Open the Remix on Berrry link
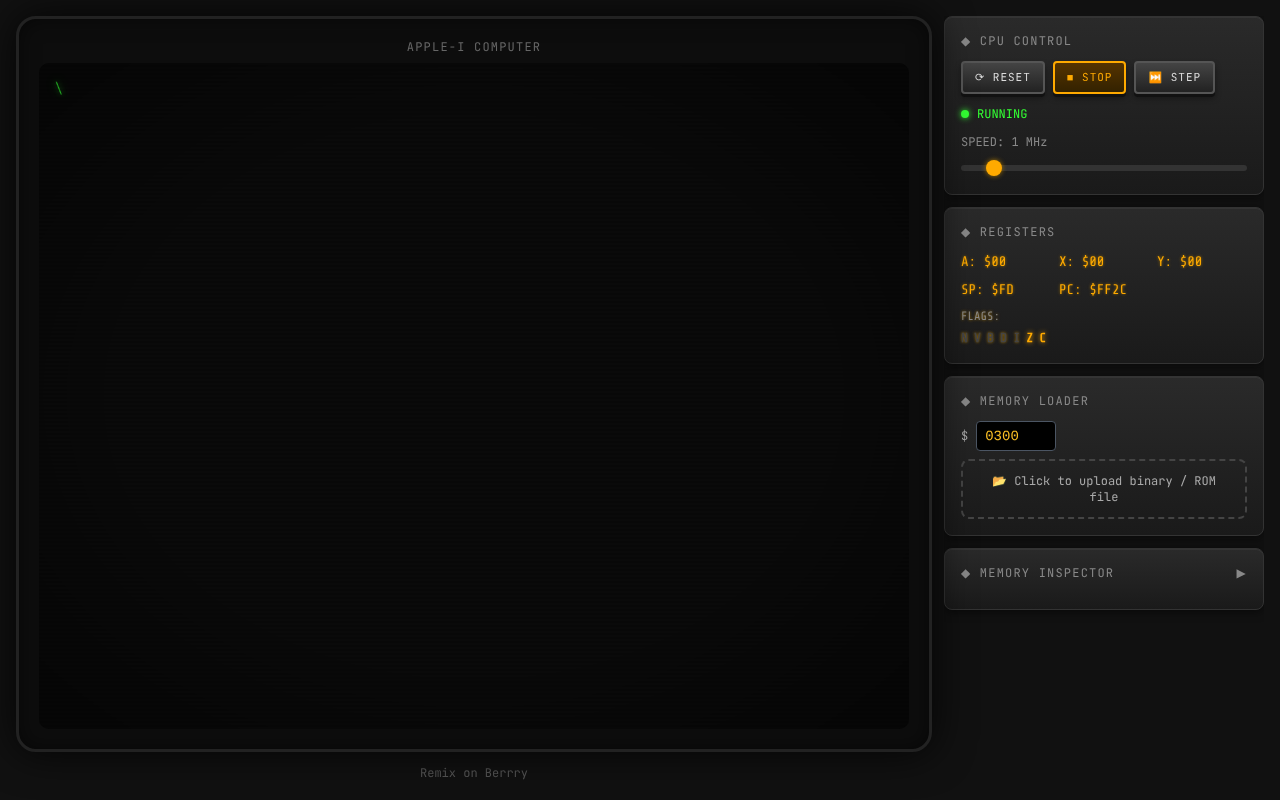 474,773
